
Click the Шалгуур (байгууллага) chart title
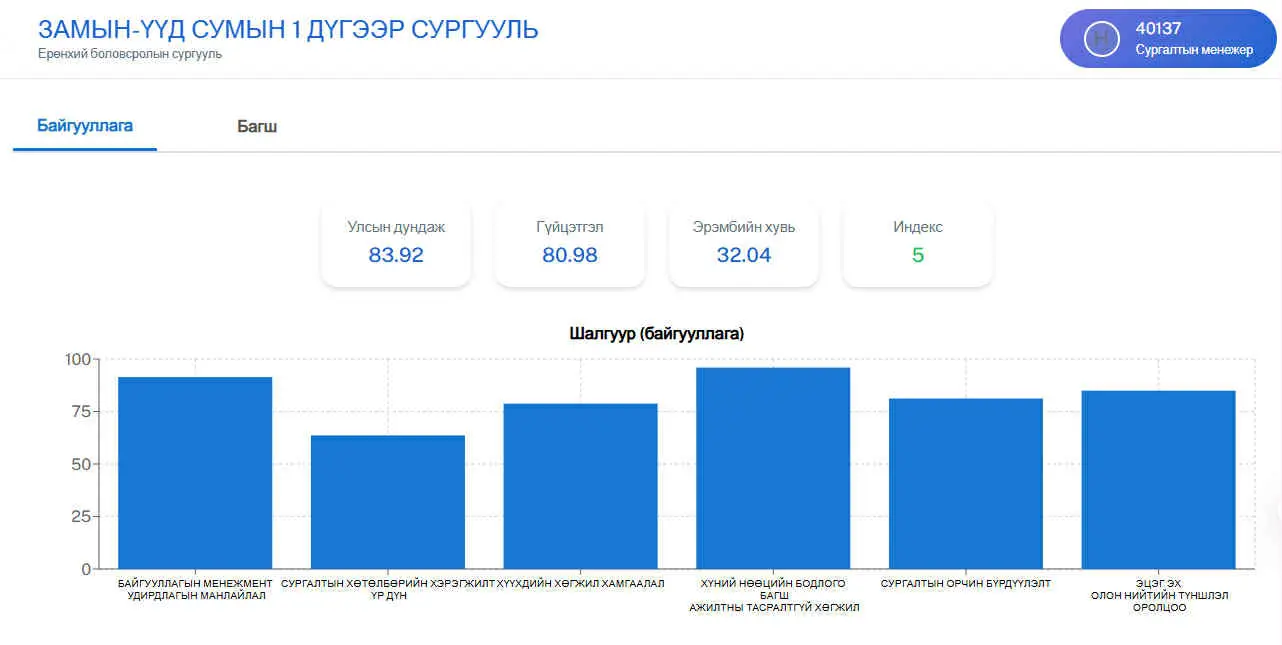click(656, 334)
